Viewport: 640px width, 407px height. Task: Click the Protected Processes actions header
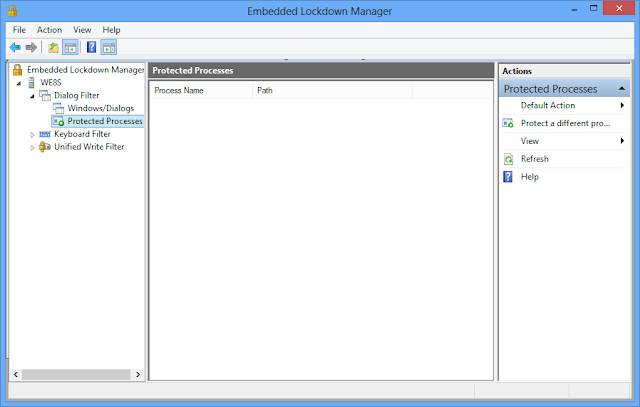(564, 89)
